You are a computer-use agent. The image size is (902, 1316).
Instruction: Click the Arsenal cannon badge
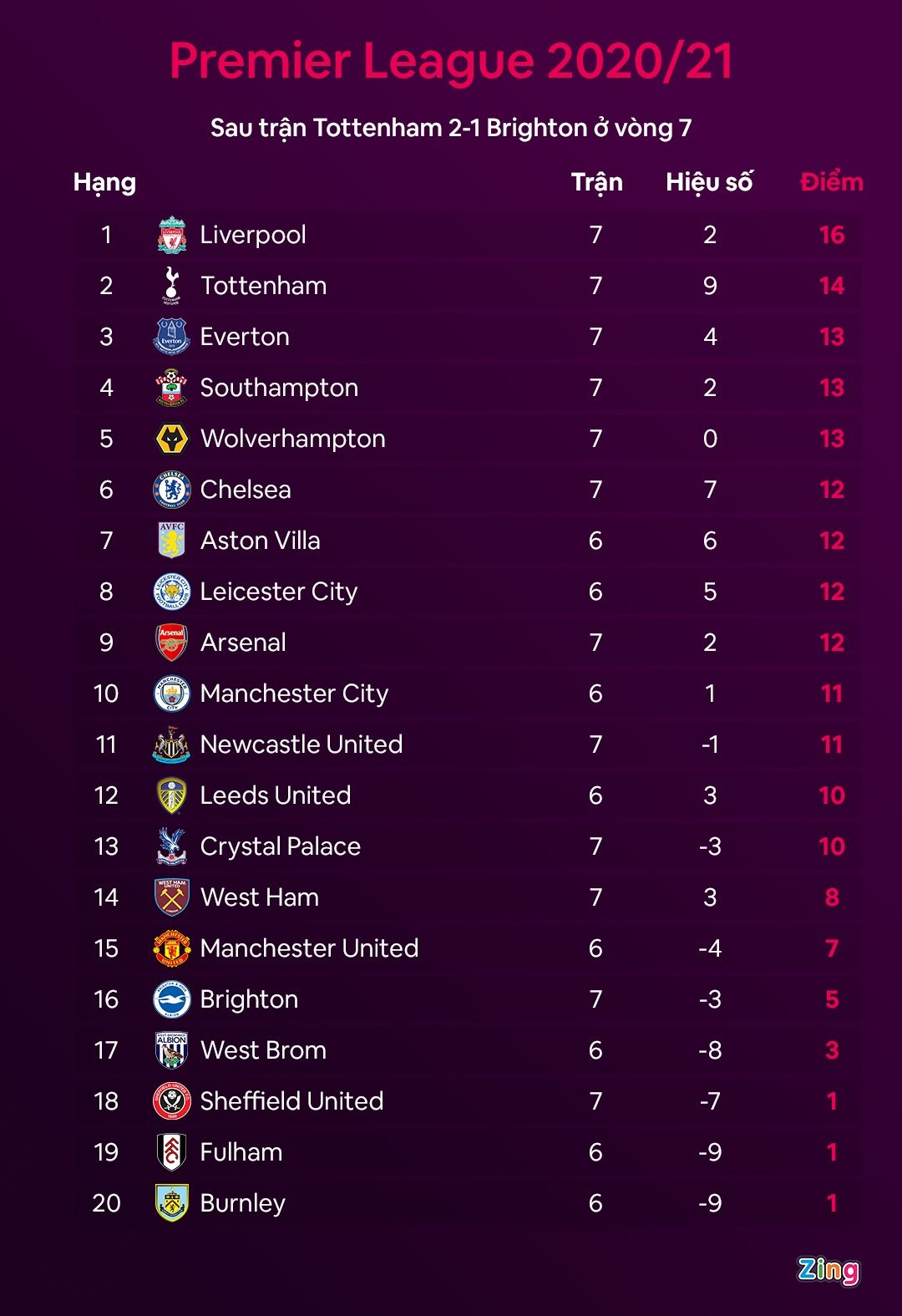pos(172,643)
